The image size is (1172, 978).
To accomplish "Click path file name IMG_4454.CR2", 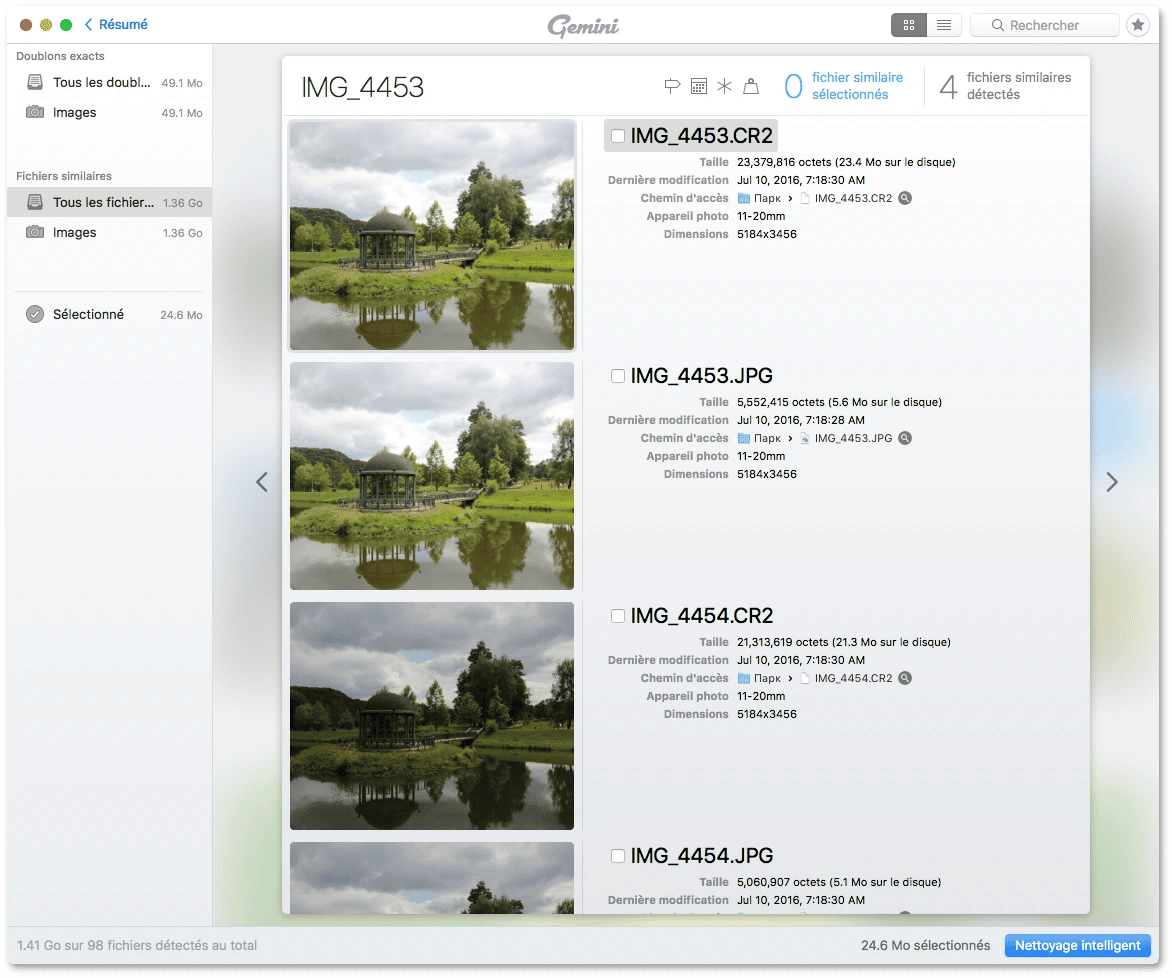I will [853, 678].
